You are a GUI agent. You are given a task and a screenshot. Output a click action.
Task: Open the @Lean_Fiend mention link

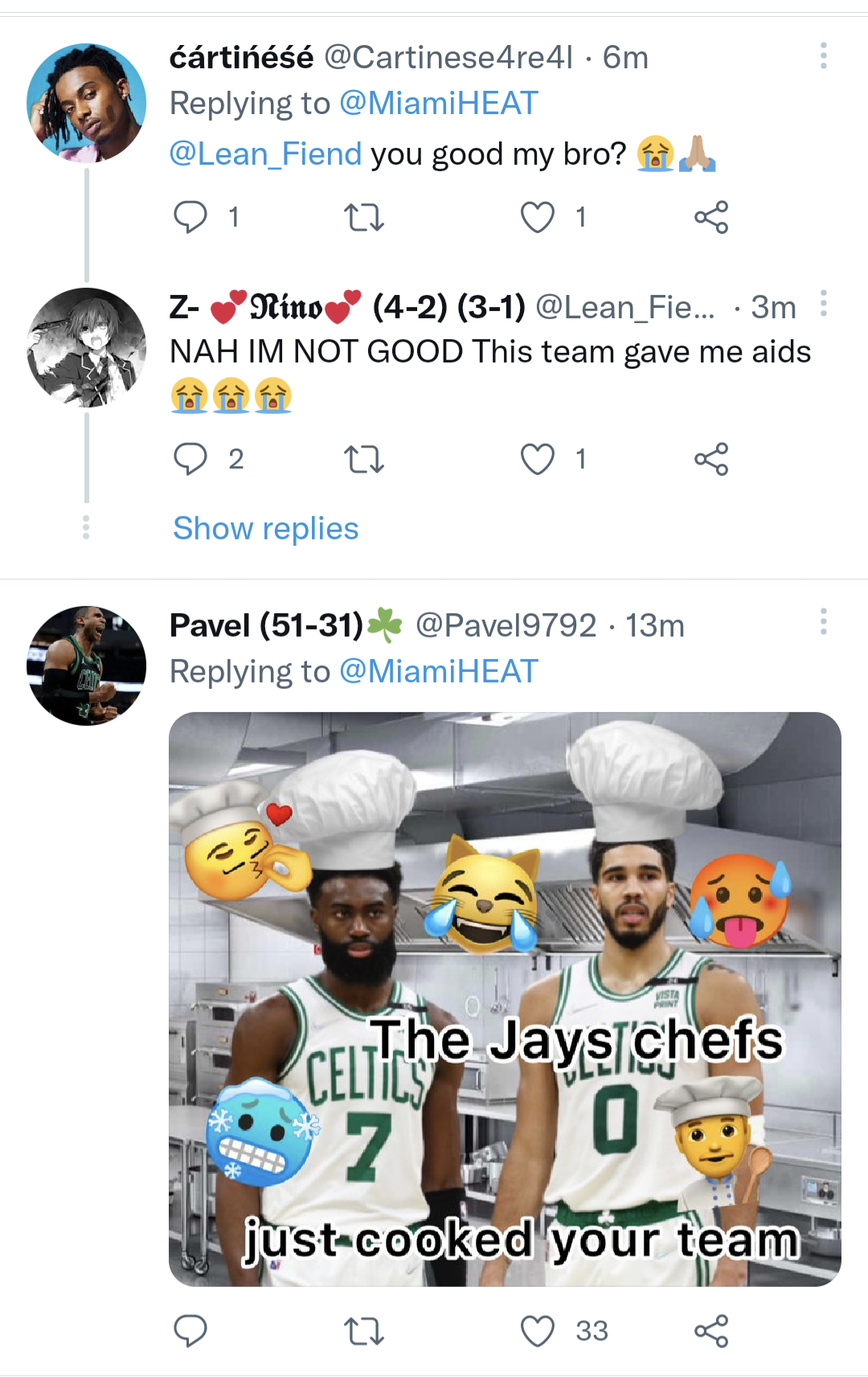point(266,154)
